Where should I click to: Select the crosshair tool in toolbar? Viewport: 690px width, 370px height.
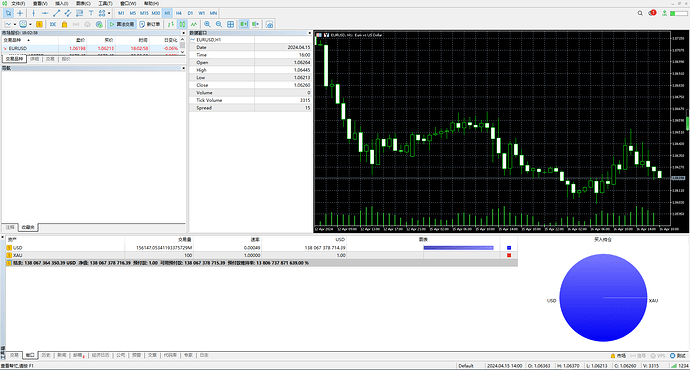tap(20, 13)
